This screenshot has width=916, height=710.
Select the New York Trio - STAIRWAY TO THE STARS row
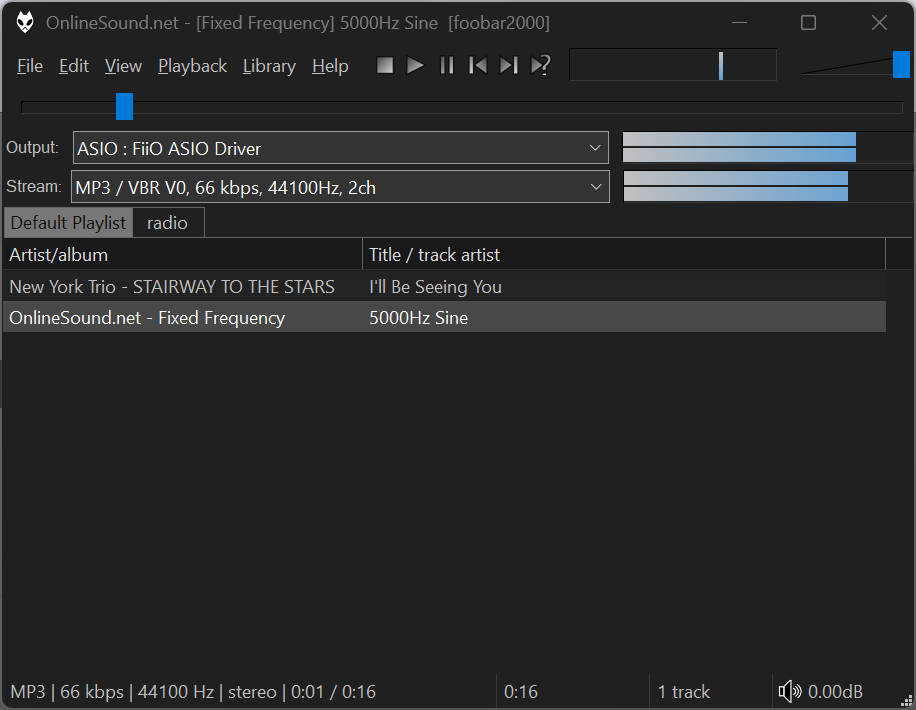[x=445, y=286]
